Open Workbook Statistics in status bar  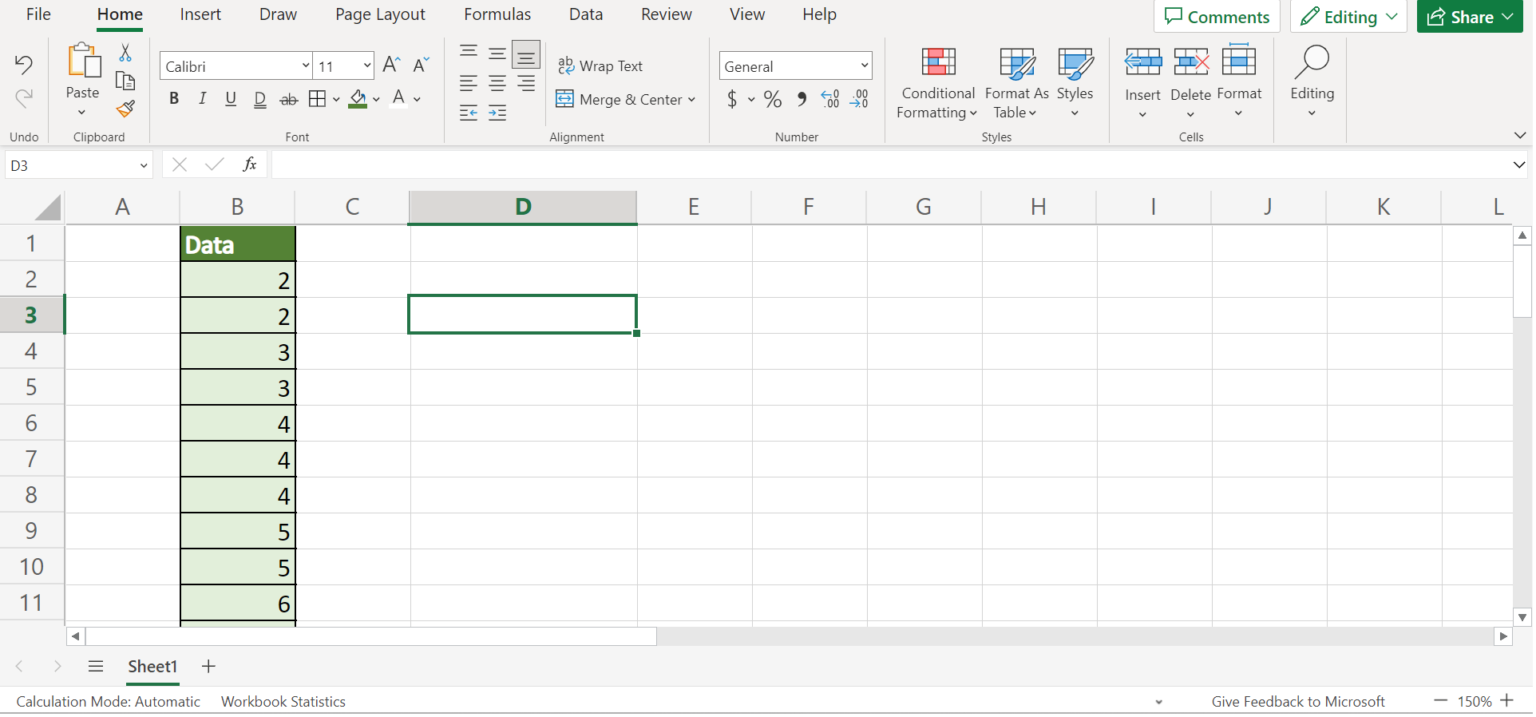[x=282, y=701]
